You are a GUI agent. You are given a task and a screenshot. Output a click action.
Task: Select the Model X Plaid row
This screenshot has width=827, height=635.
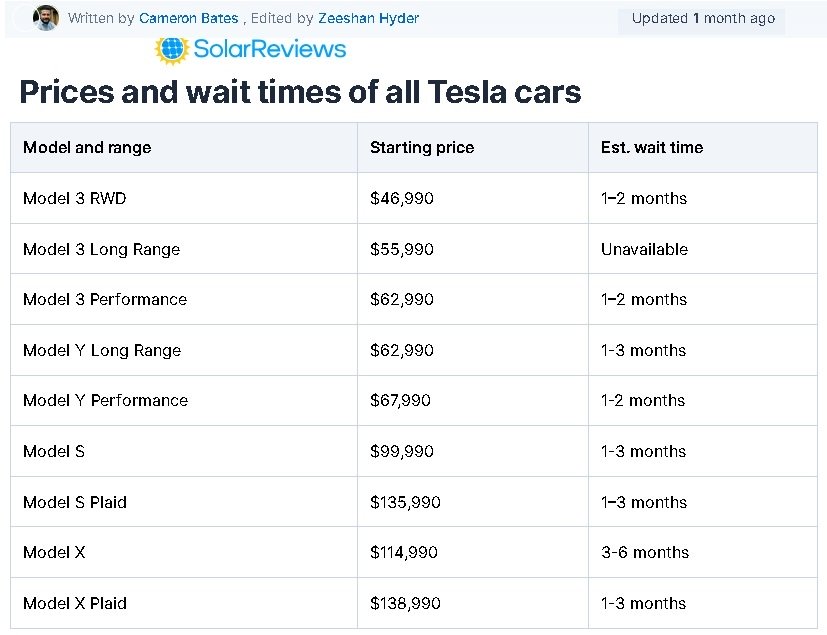coord(414,603)
